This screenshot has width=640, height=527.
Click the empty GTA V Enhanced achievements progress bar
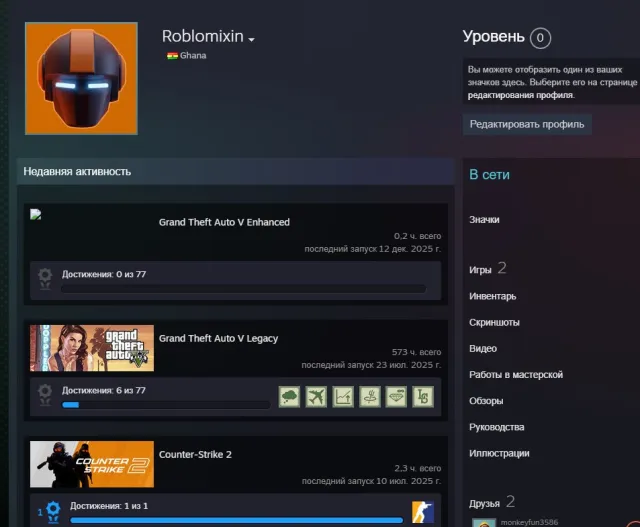tap(243, 289)
